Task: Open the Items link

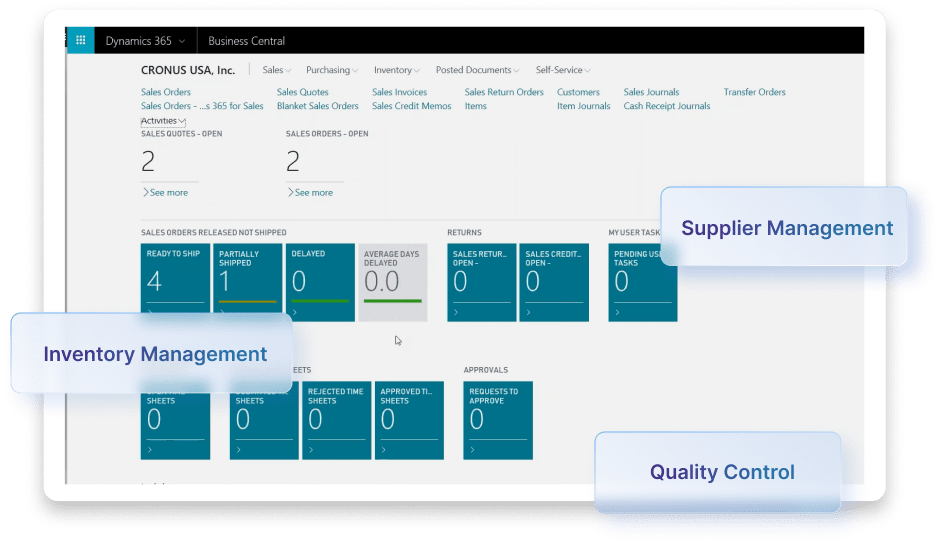Action: pyautogui.click(x=476, y=106)
